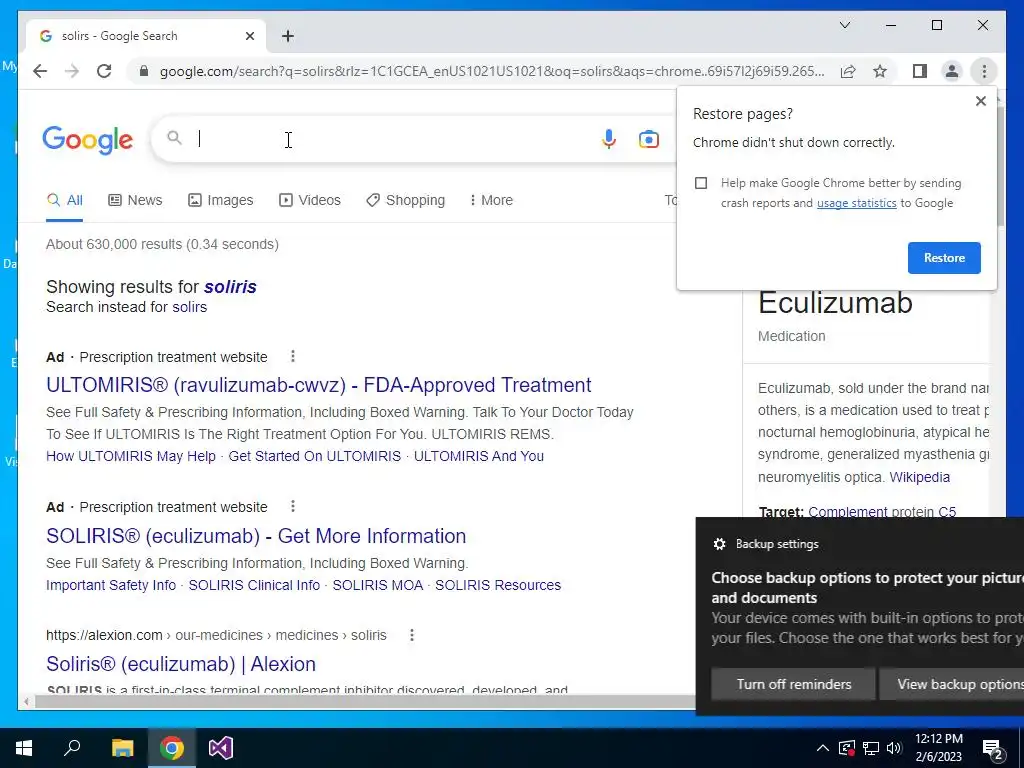Screen dimensions: 1024x768
Task: Enable sending crash reports checkbox
Action: click(x=701, y=184)
